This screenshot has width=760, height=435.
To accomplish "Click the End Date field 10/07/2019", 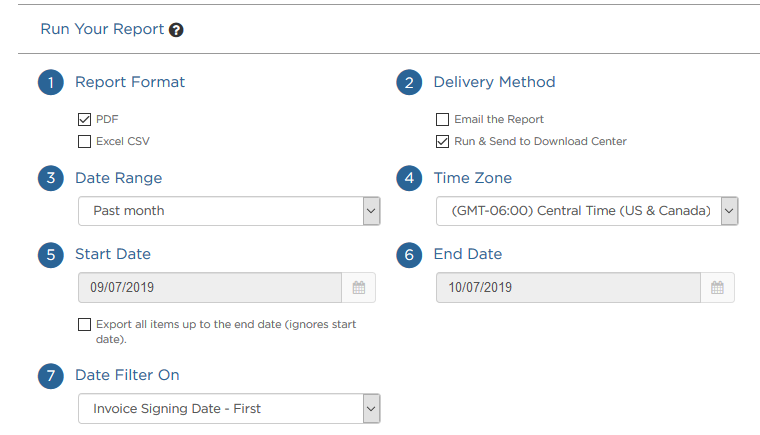I will pos(569,288).
